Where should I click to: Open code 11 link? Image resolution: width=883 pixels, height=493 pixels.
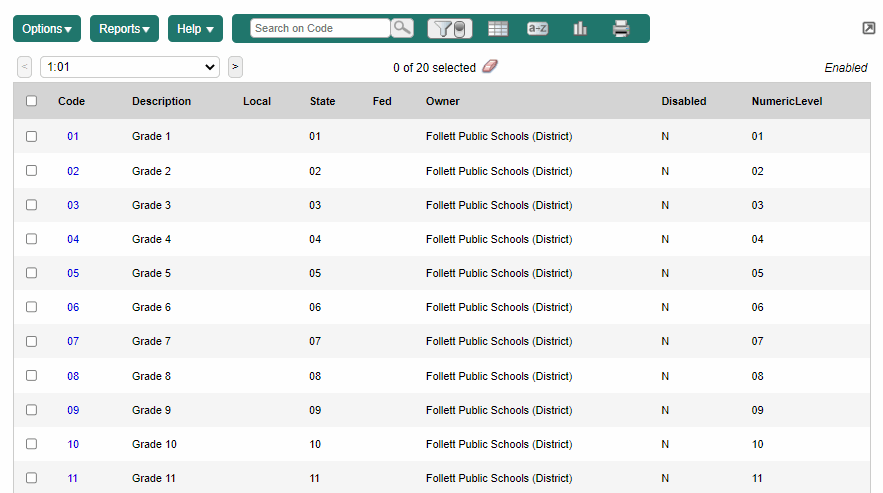pos(73,478)
